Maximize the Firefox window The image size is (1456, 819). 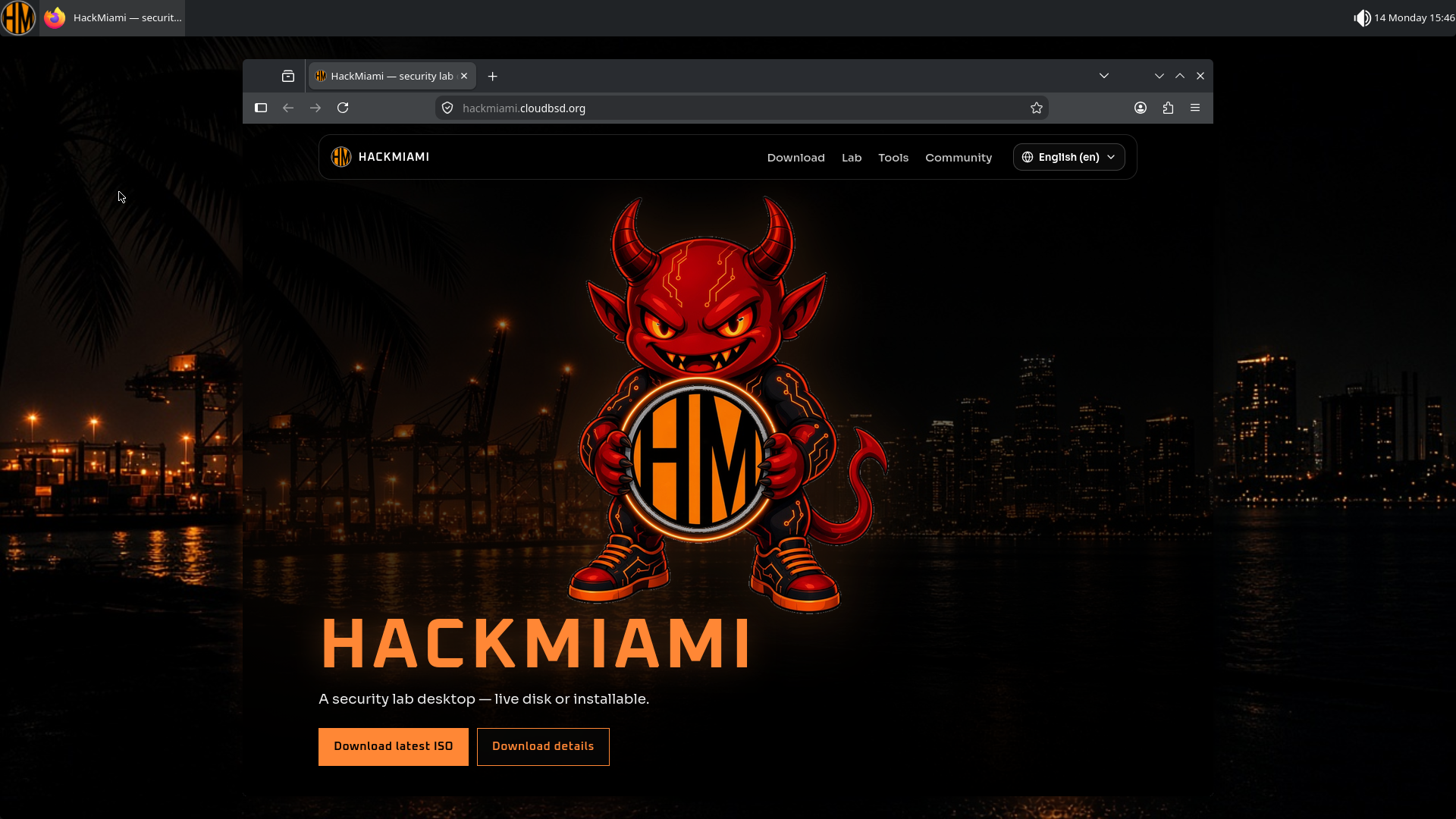(1180, 76)
